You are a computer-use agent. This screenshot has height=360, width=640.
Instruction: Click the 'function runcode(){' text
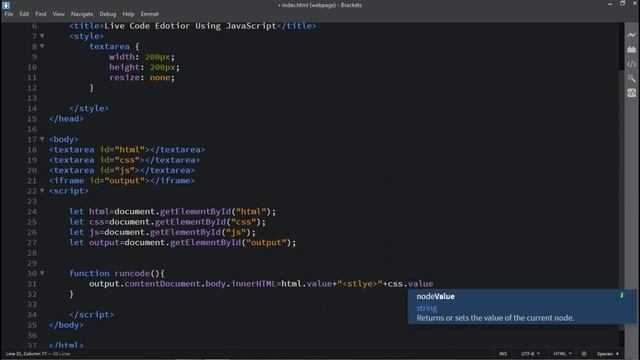(x=117, y=273)
